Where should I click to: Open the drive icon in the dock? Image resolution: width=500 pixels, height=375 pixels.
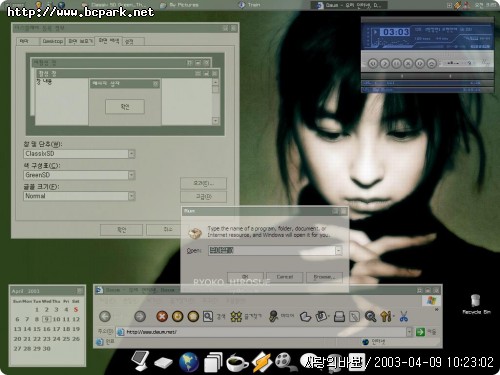tap(163, 363)
